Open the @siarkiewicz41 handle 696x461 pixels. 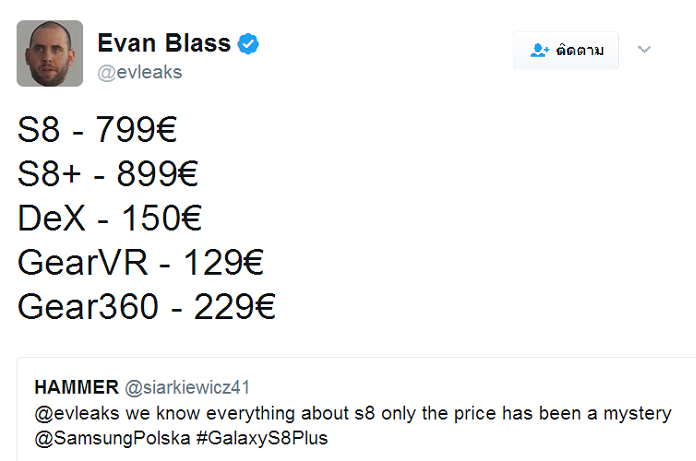[187, 387]
